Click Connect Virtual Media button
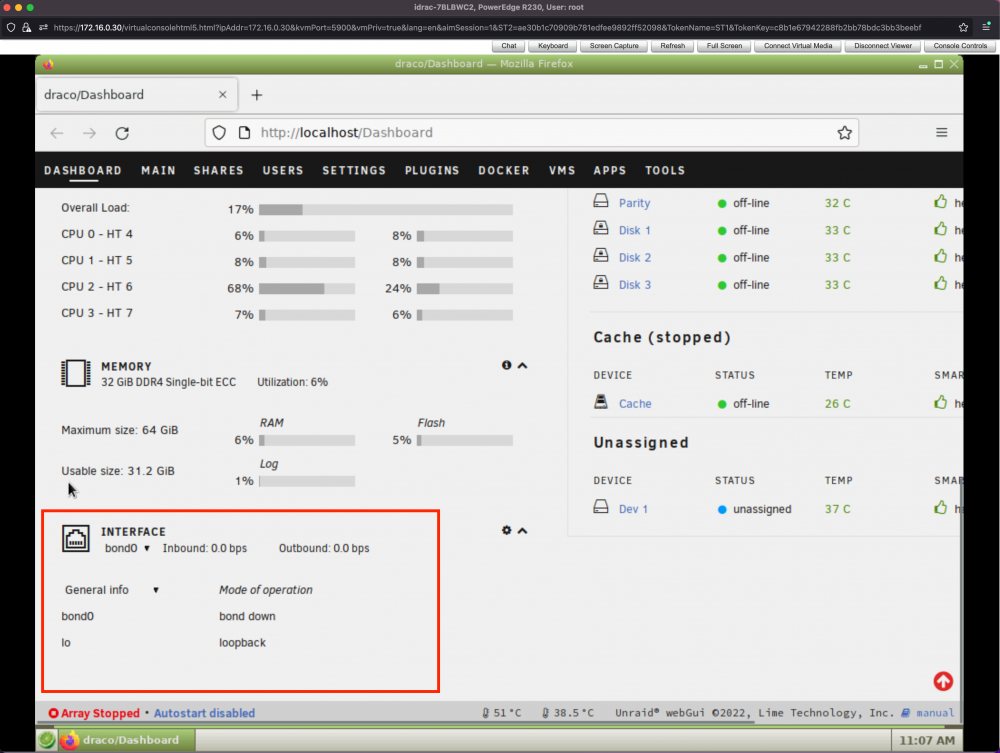Screen dimensions: 1000x753 [798, 46]
